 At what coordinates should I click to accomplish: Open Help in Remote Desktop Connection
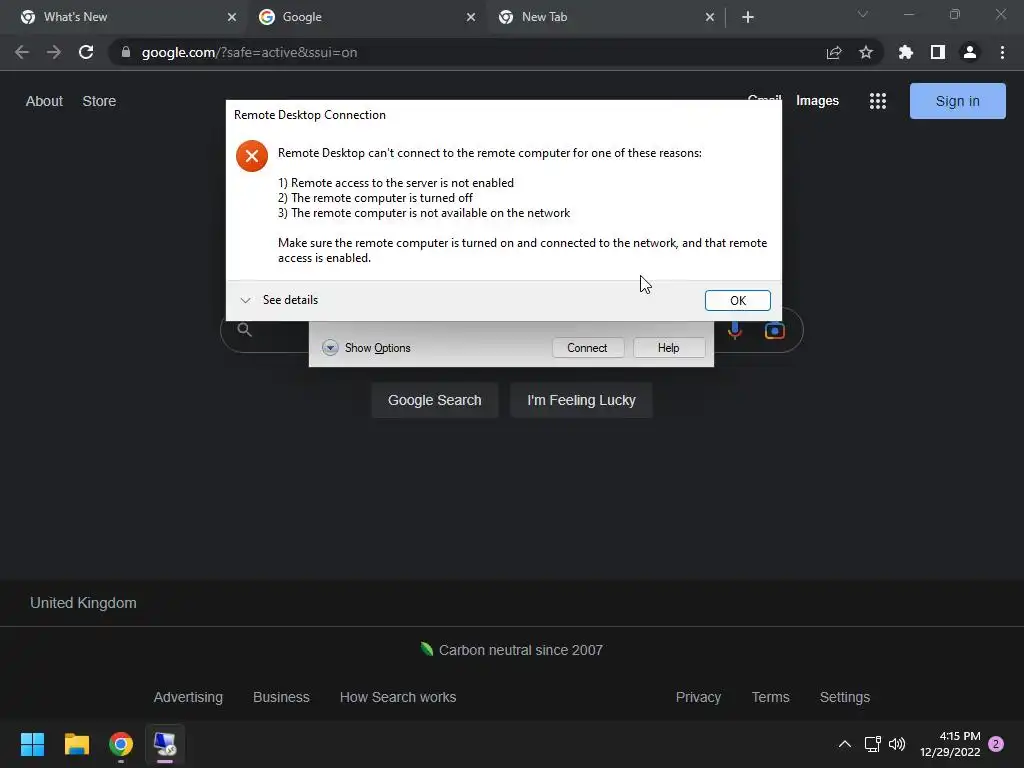tap(669, 347)
